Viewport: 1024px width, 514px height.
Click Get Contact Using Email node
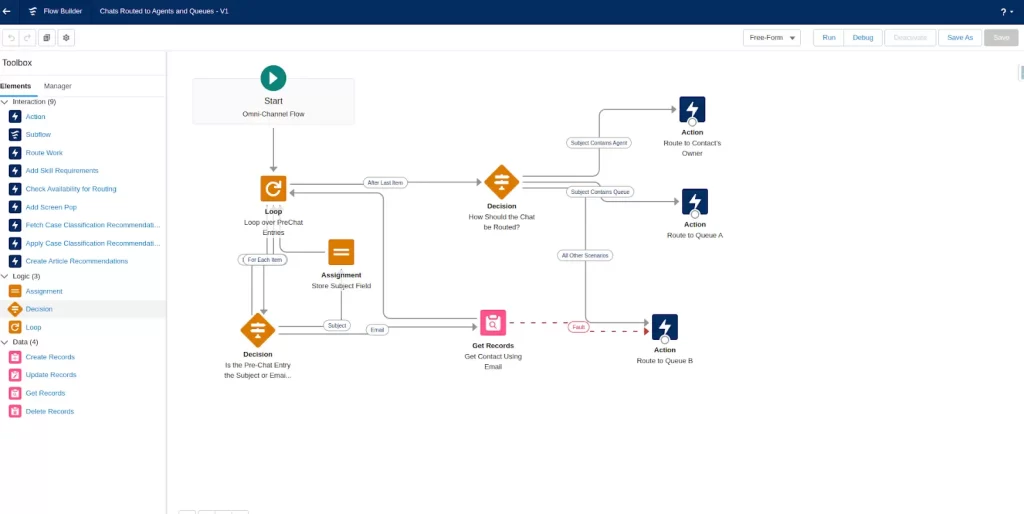(493, 323)
